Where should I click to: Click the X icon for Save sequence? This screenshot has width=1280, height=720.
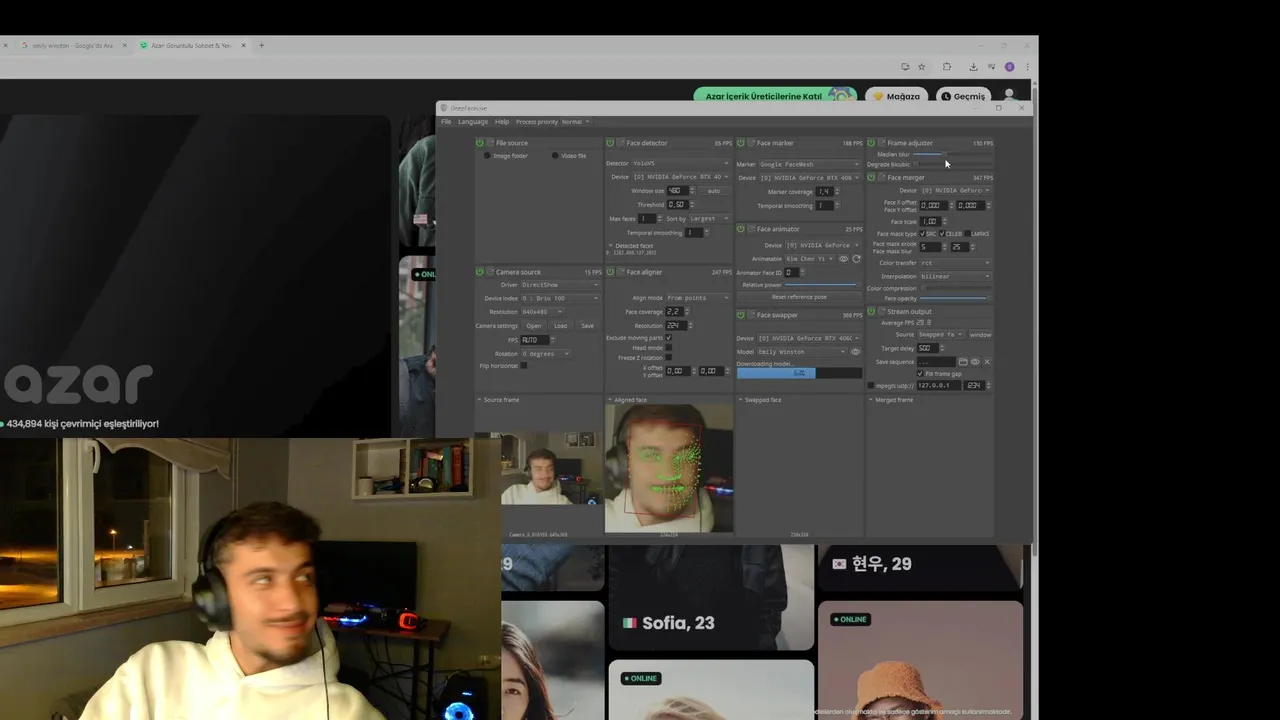(x=987, y=362)
